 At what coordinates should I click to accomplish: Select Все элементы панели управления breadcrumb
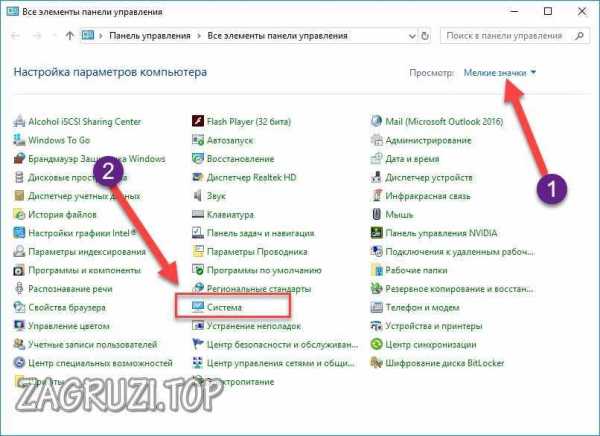tap(277, 36)
